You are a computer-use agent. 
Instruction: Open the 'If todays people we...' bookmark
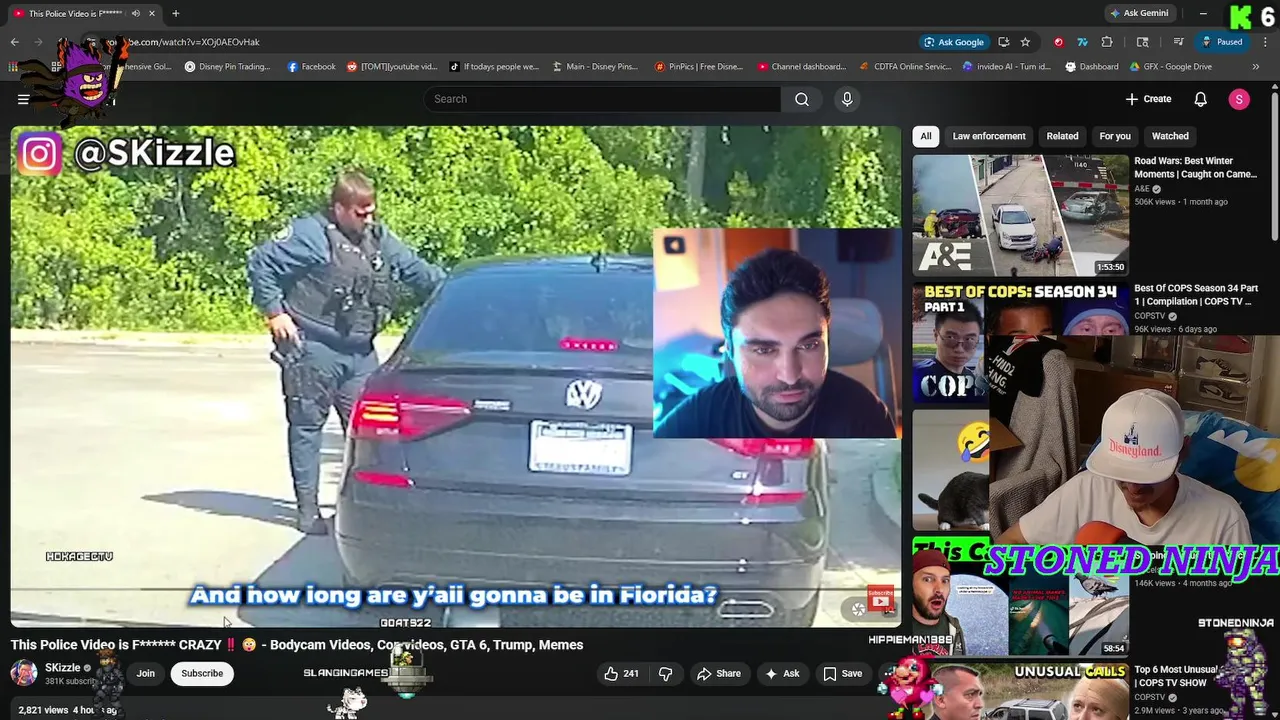click(x=494, y=67)
